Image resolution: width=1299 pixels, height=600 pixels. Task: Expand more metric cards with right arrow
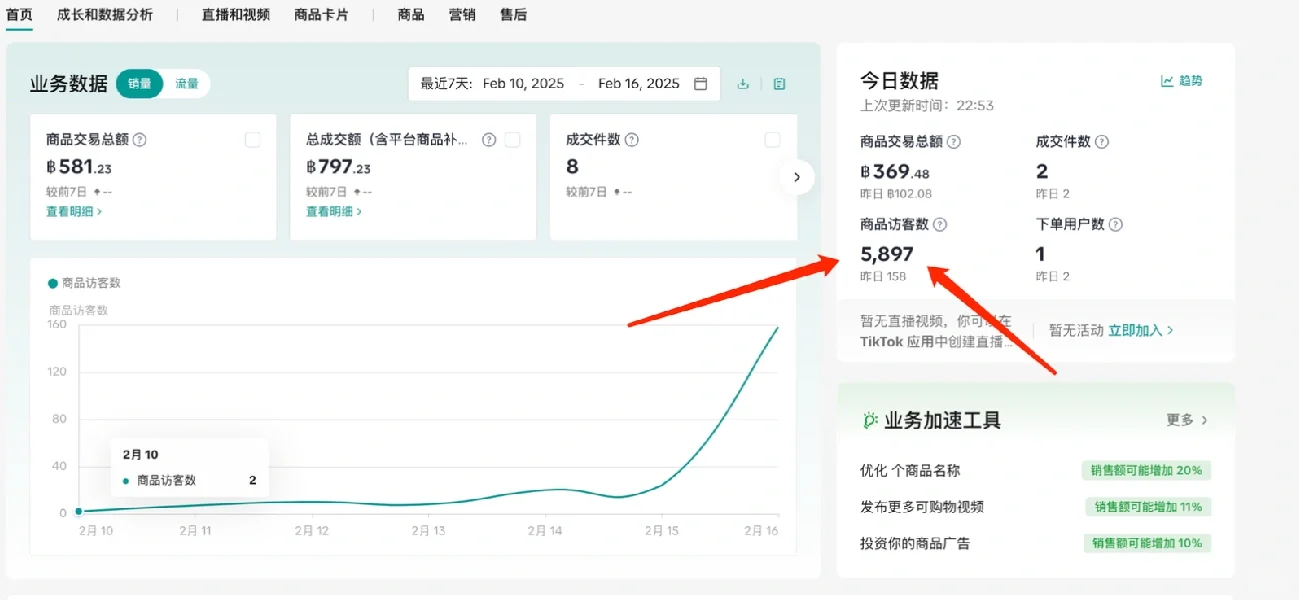tap(796, 177)
